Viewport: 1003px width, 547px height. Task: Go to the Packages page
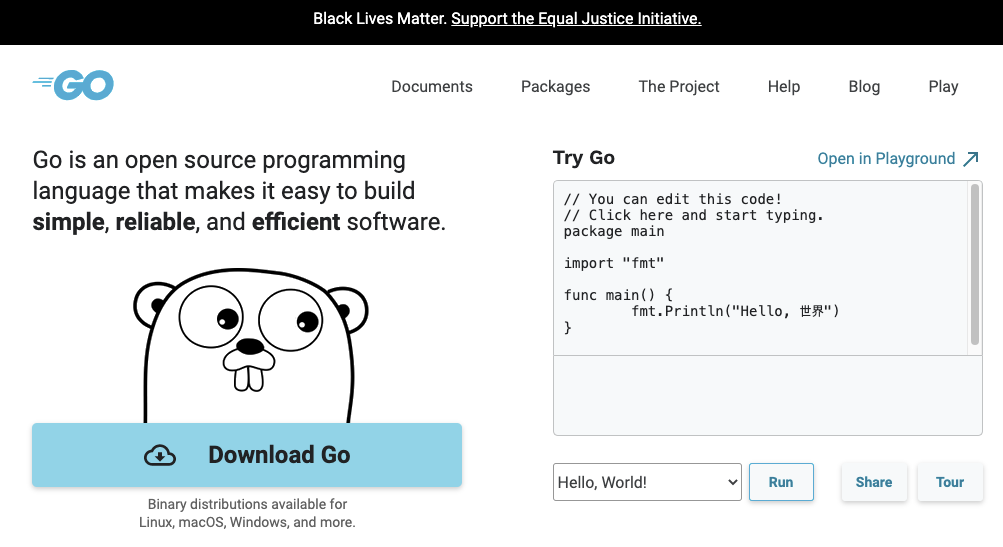(555, 86)
